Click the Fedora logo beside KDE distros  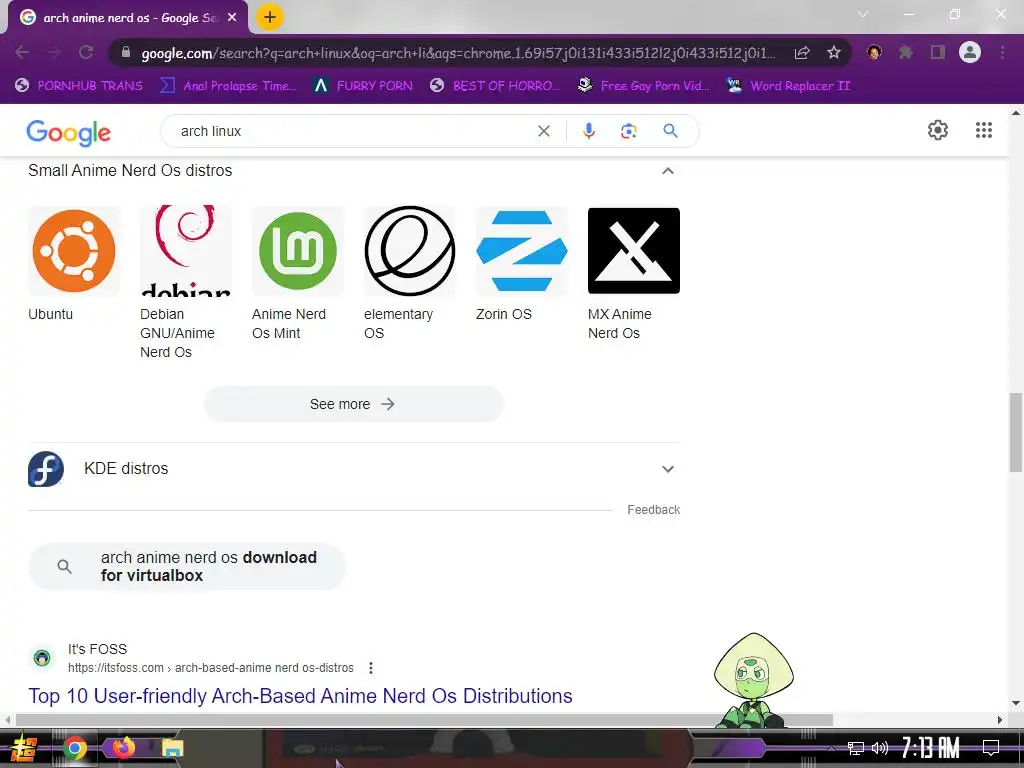click(46, 469)
